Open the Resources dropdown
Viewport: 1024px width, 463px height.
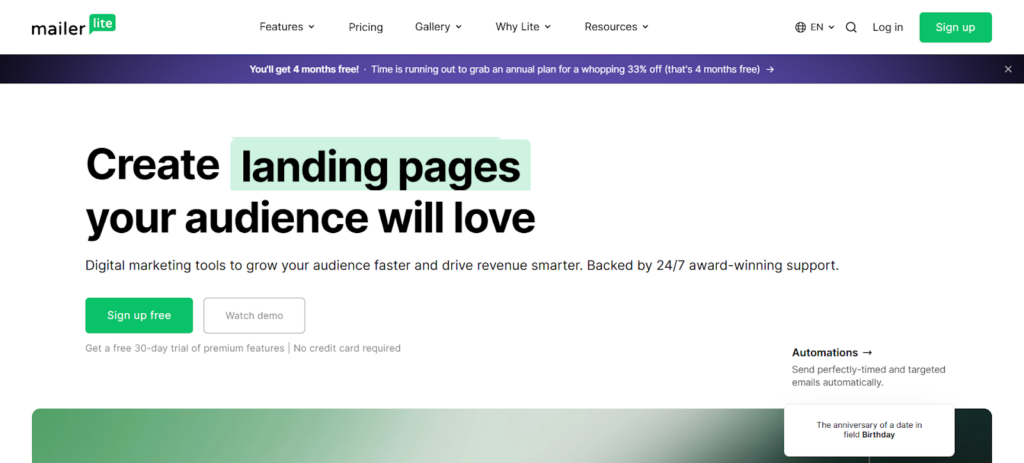616,27
